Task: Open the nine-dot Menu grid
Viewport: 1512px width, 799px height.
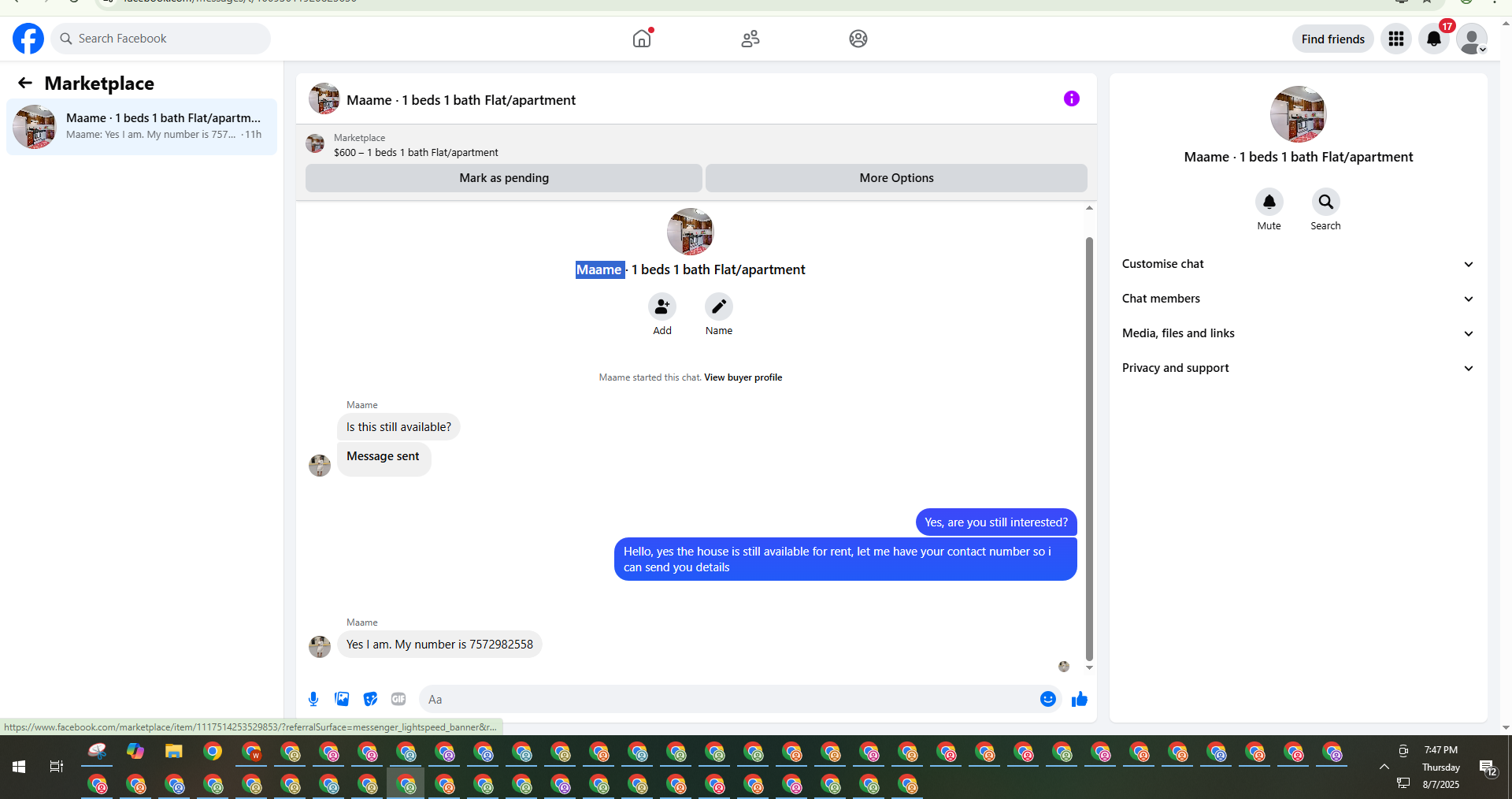Action: point(1396,39)
